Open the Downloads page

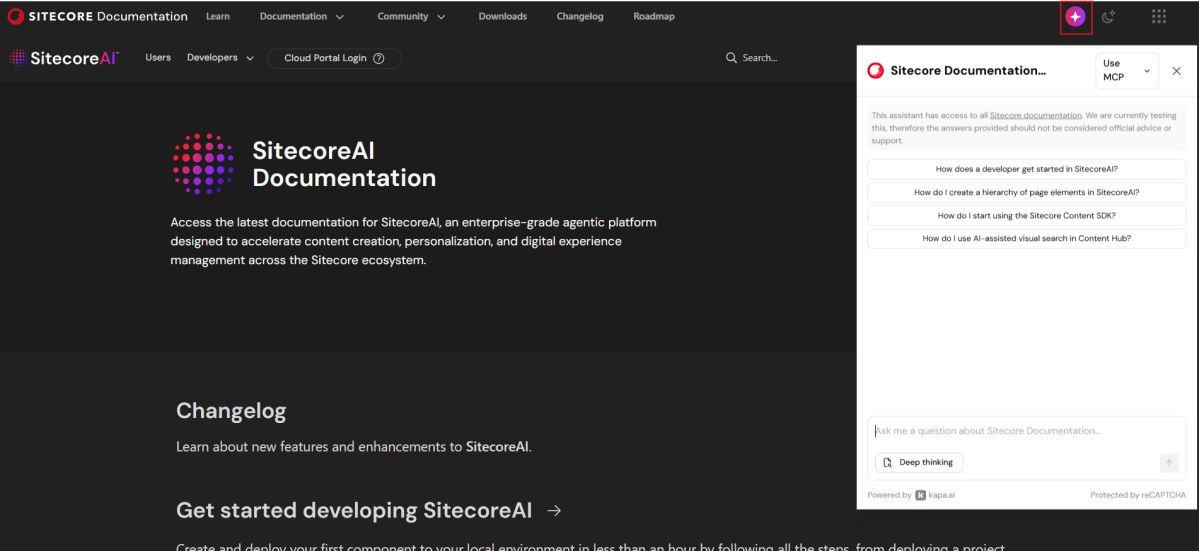[502, 16]
